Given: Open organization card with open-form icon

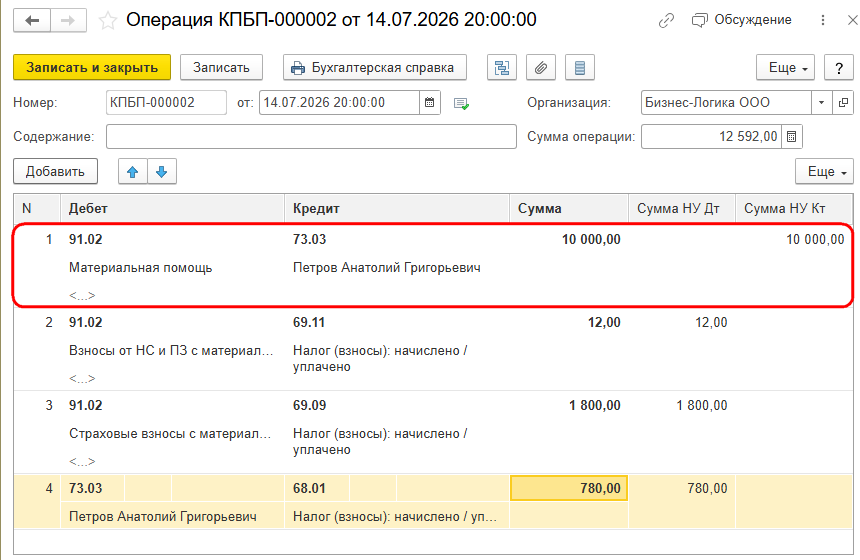Looking at the screenshot, I should (843, 103).
